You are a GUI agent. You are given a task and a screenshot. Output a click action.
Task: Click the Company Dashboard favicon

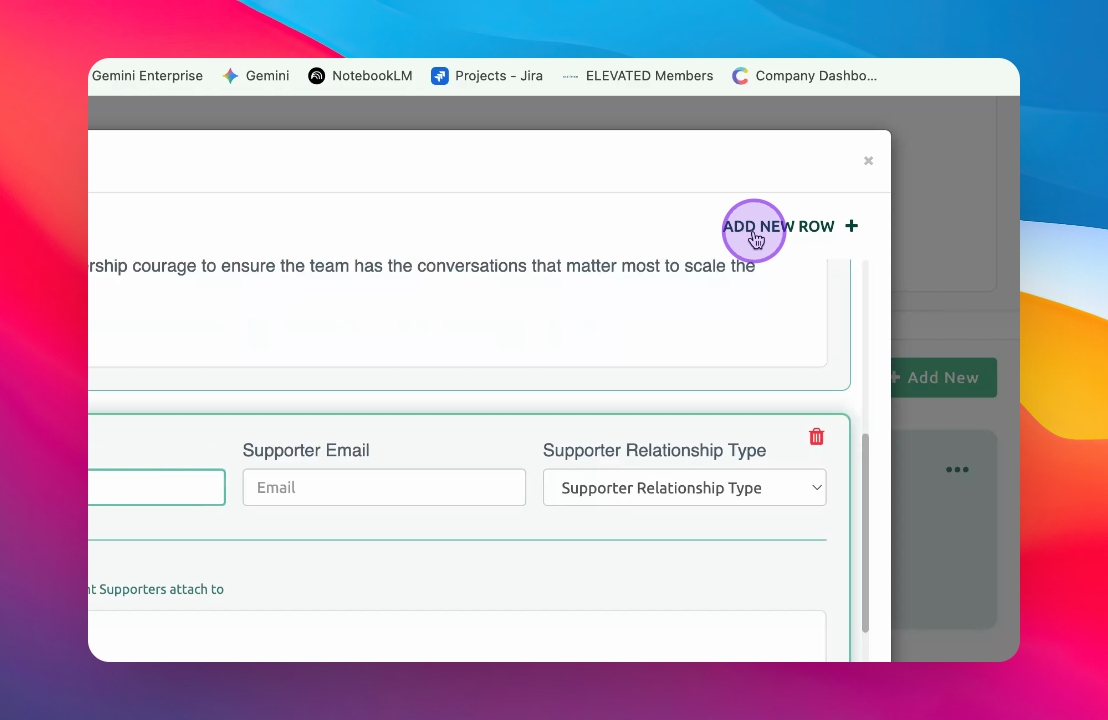740,76
